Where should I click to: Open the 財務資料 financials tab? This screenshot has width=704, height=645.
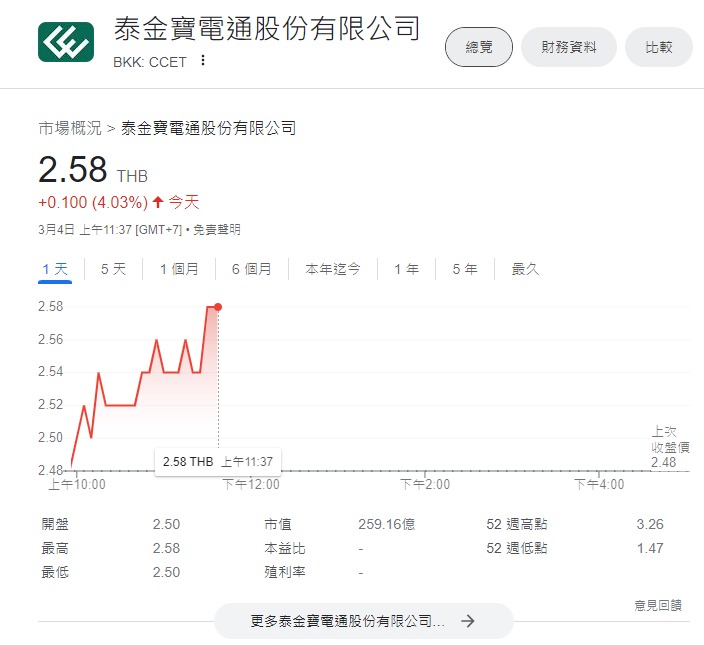click(x=568, y=47)
